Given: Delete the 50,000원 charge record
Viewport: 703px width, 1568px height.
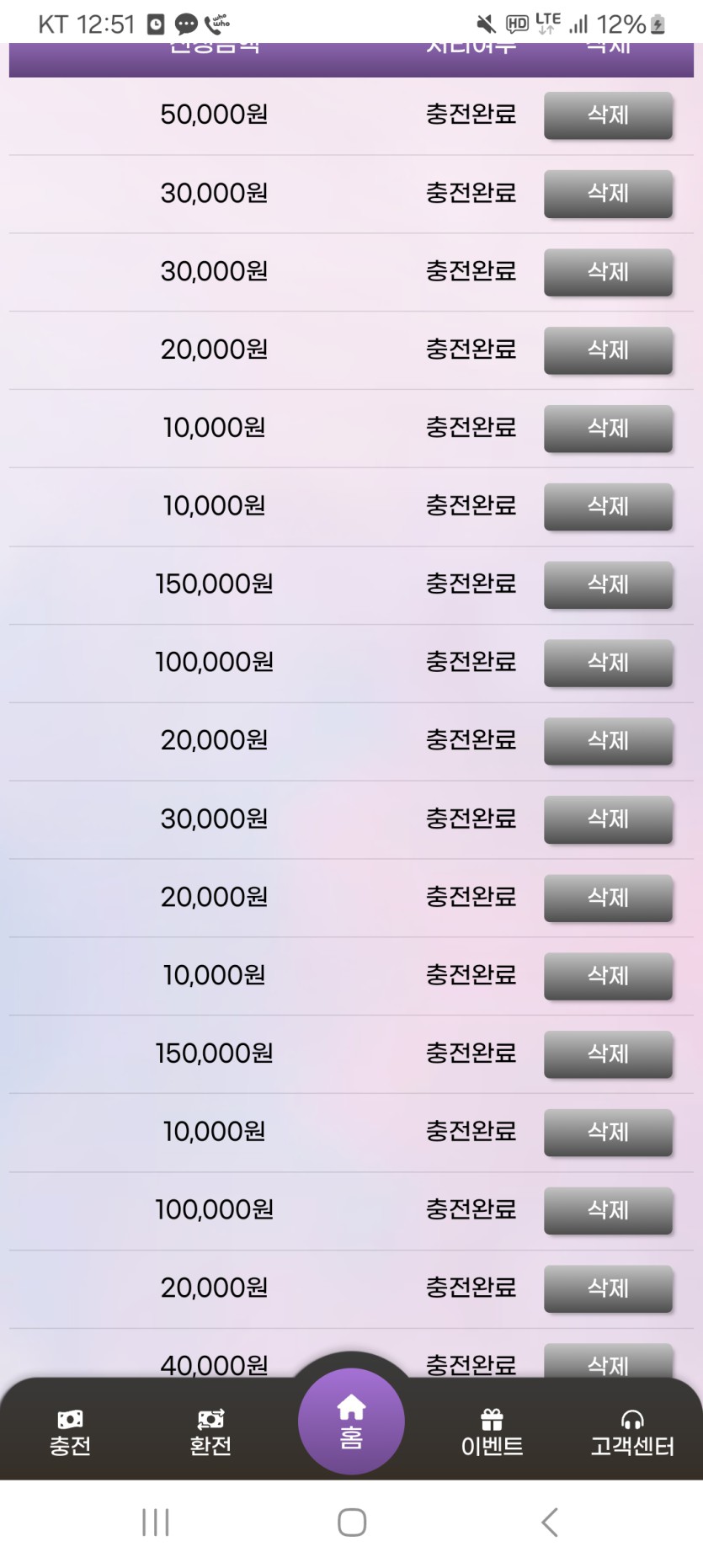Looking at the screenshot, I should coord(608,115).
